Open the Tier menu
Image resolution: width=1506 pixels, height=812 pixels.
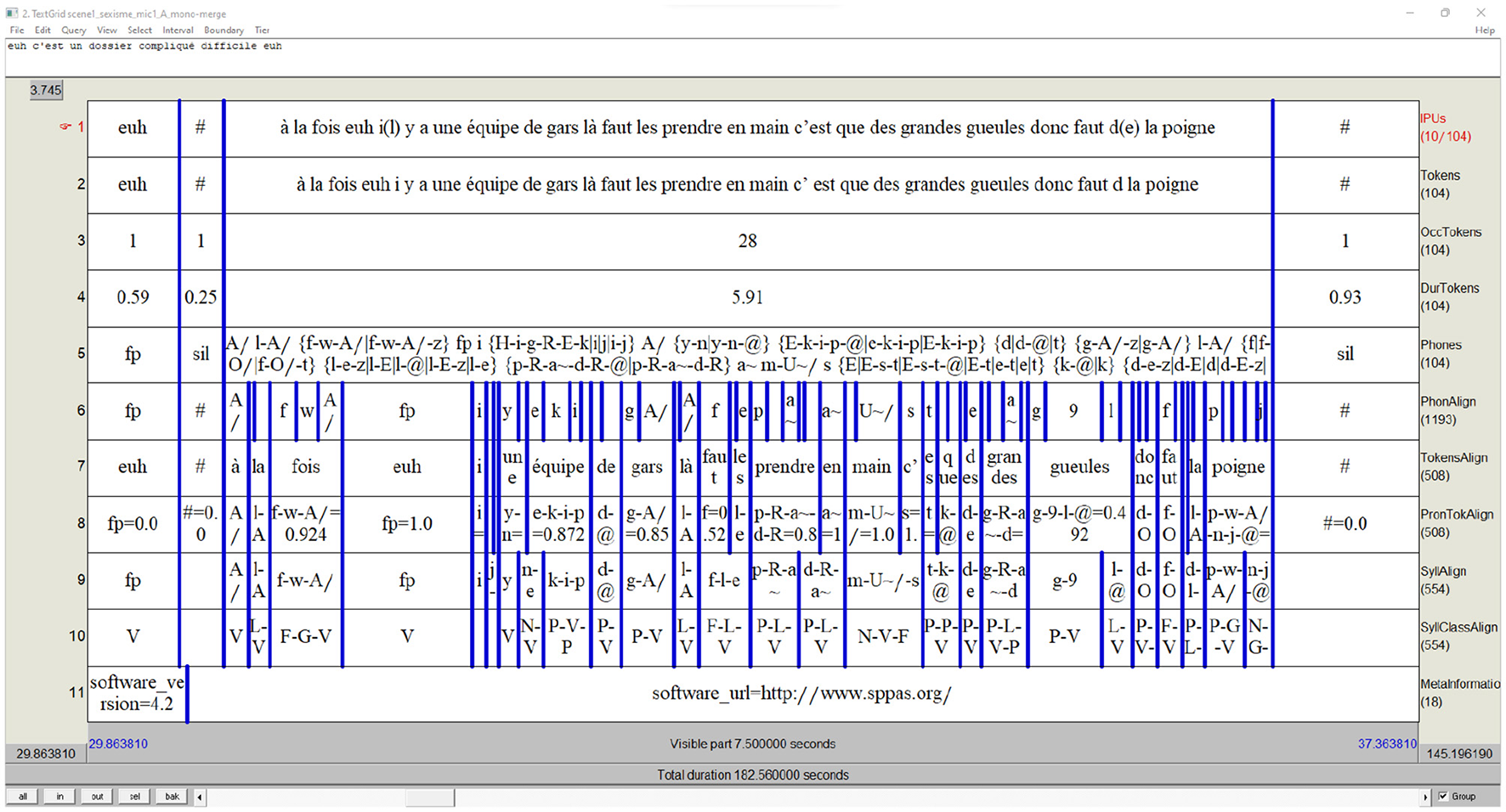tap(262, 30)
